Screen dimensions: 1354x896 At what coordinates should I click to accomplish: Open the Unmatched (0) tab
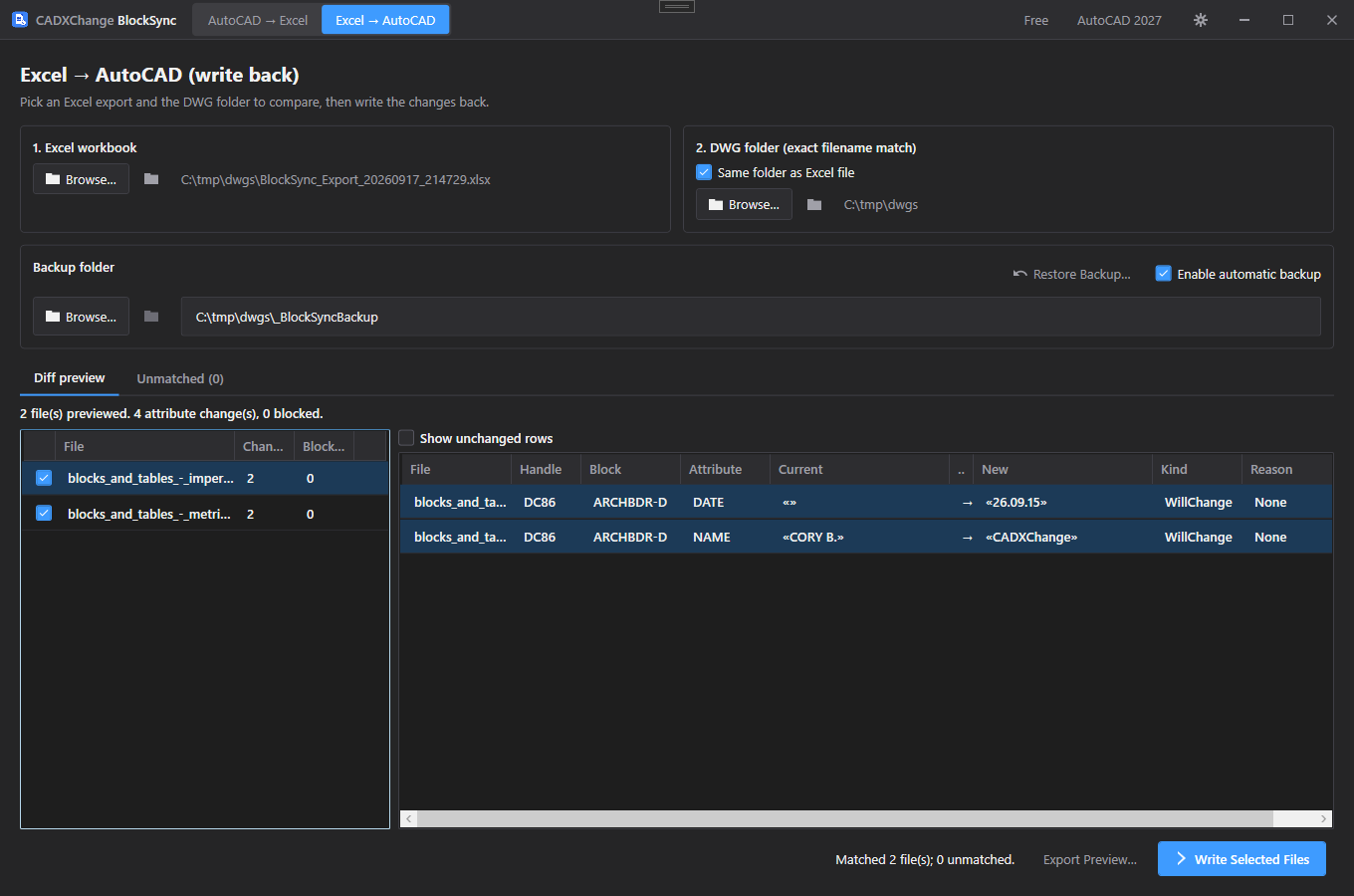180,378
